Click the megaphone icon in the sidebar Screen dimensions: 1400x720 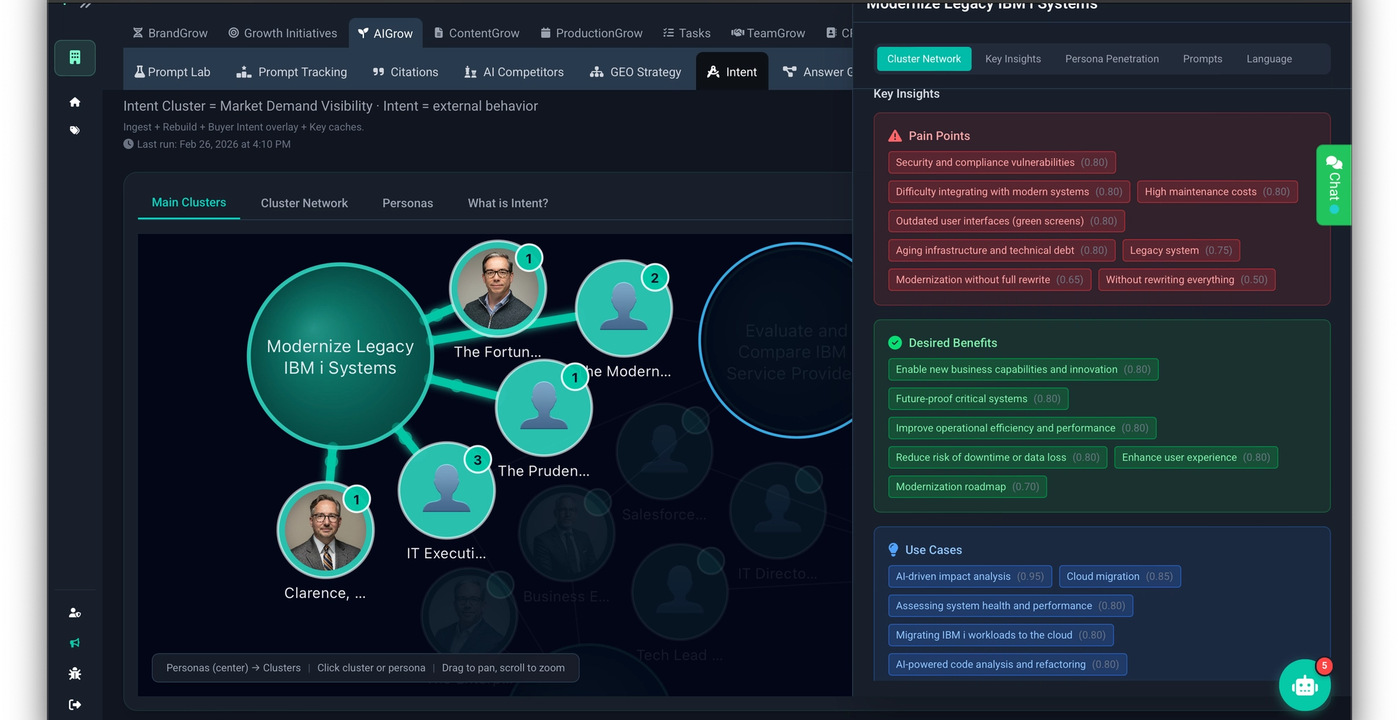coord(75,643)
